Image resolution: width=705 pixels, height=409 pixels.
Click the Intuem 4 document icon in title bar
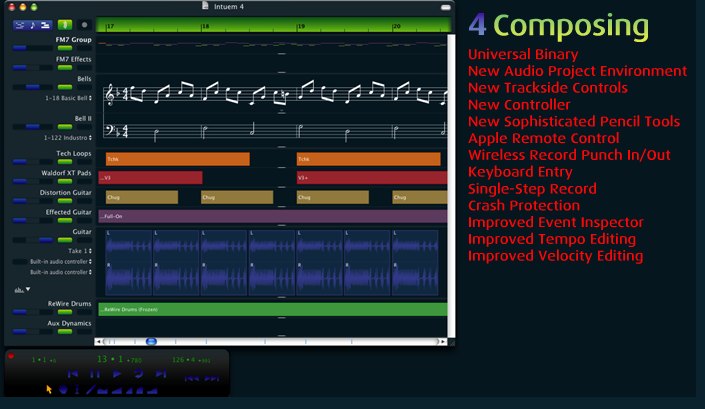pyautogui.click(x=205, y=5)
